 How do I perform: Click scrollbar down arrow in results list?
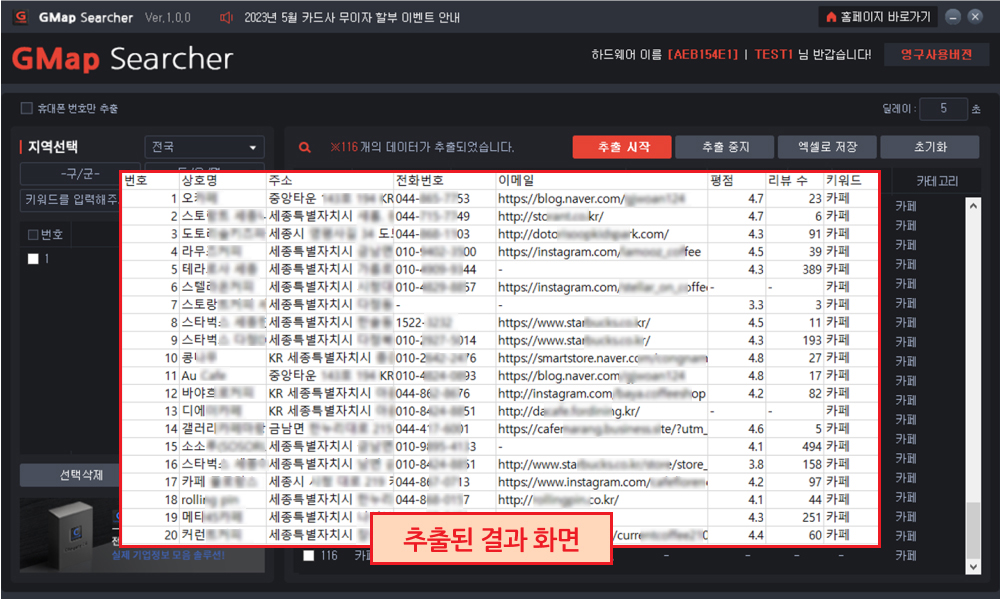(973, 566)
